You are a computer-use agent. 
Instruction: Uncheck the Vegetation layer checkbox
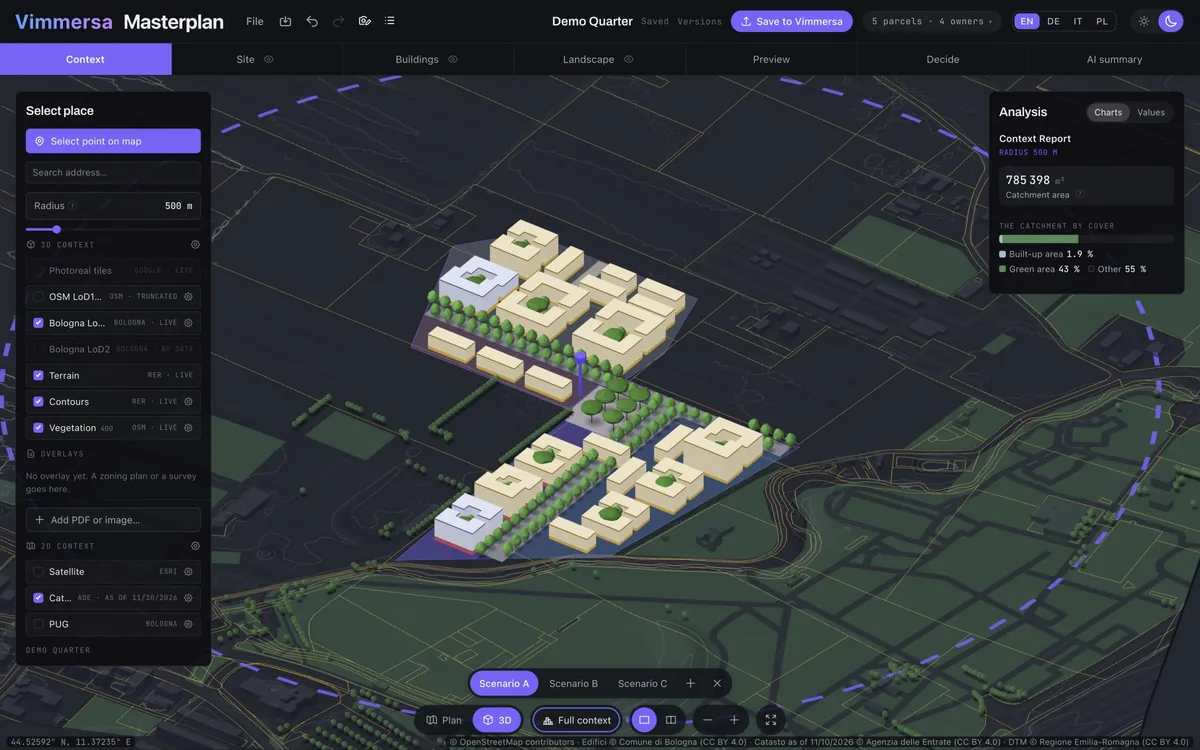38,427
